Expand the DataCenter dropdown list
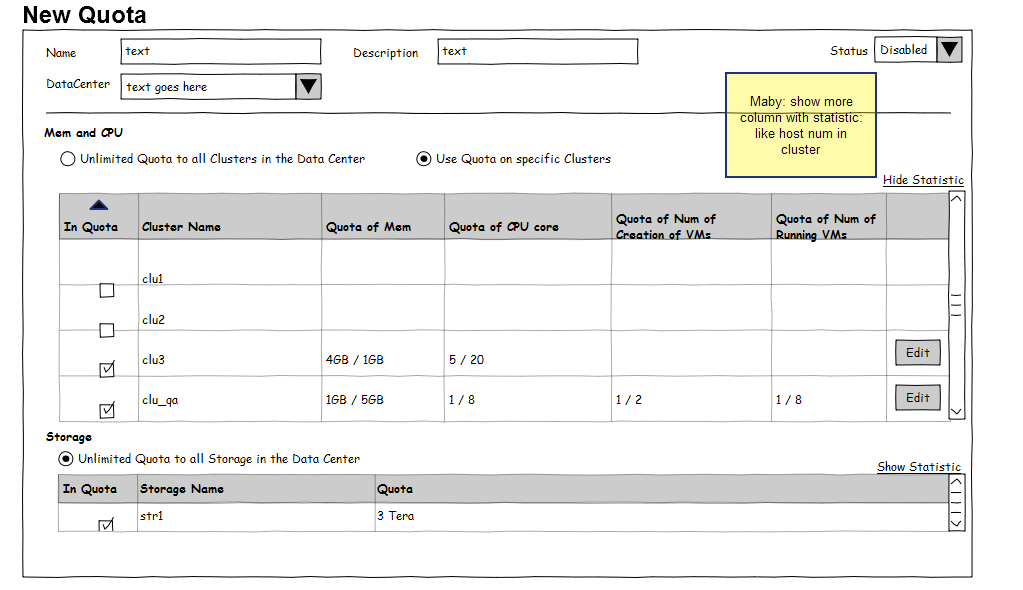The height and width of the screenshot is (590, 1023). tap(308, 87)
